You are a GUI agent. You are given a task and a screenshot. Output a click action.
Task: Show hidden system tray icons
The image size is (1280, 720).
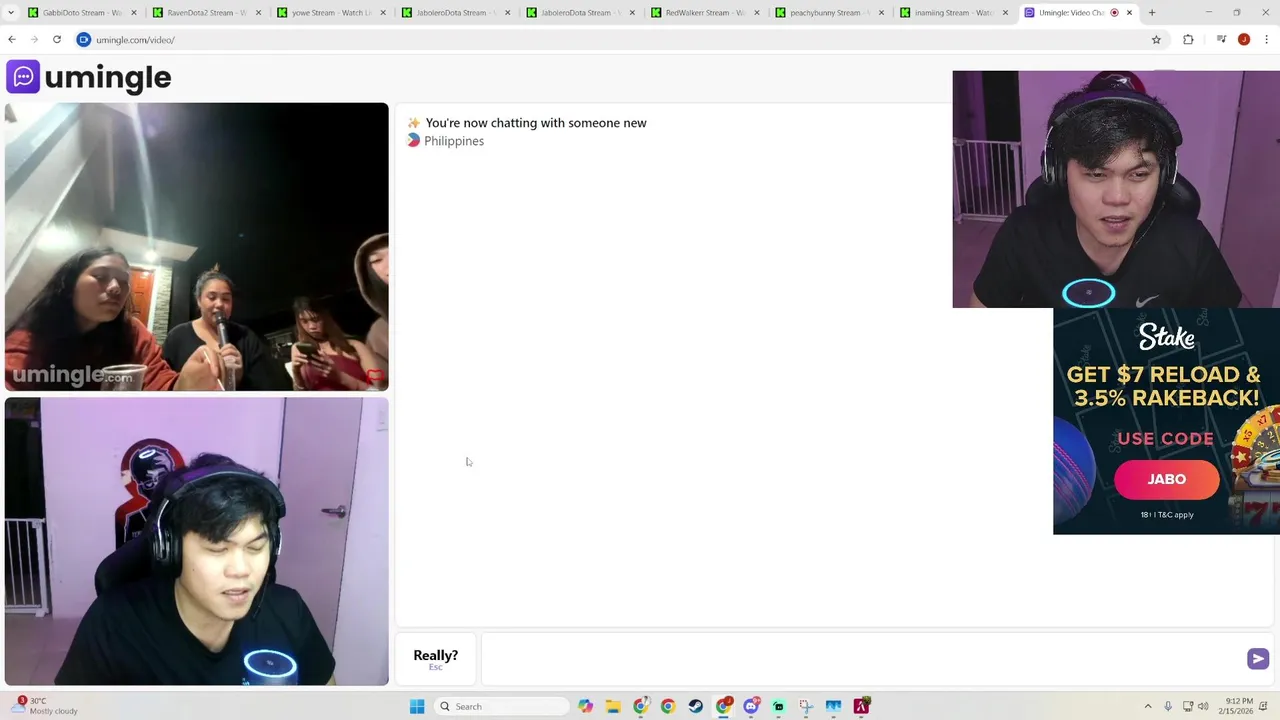1148,707
